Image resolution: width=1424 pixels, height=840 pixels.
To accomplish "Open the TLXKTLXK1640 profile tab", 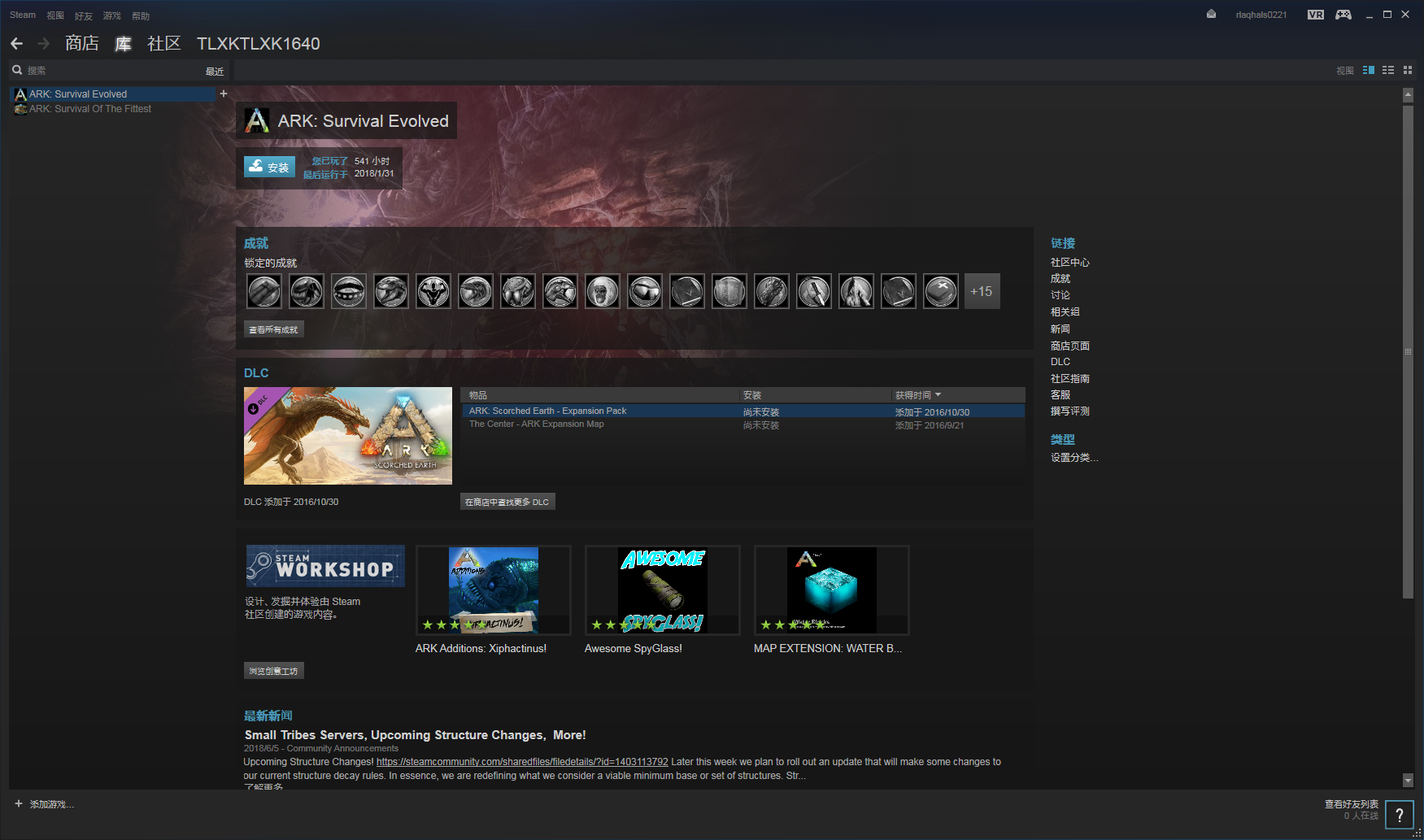I will coord(259,44).
